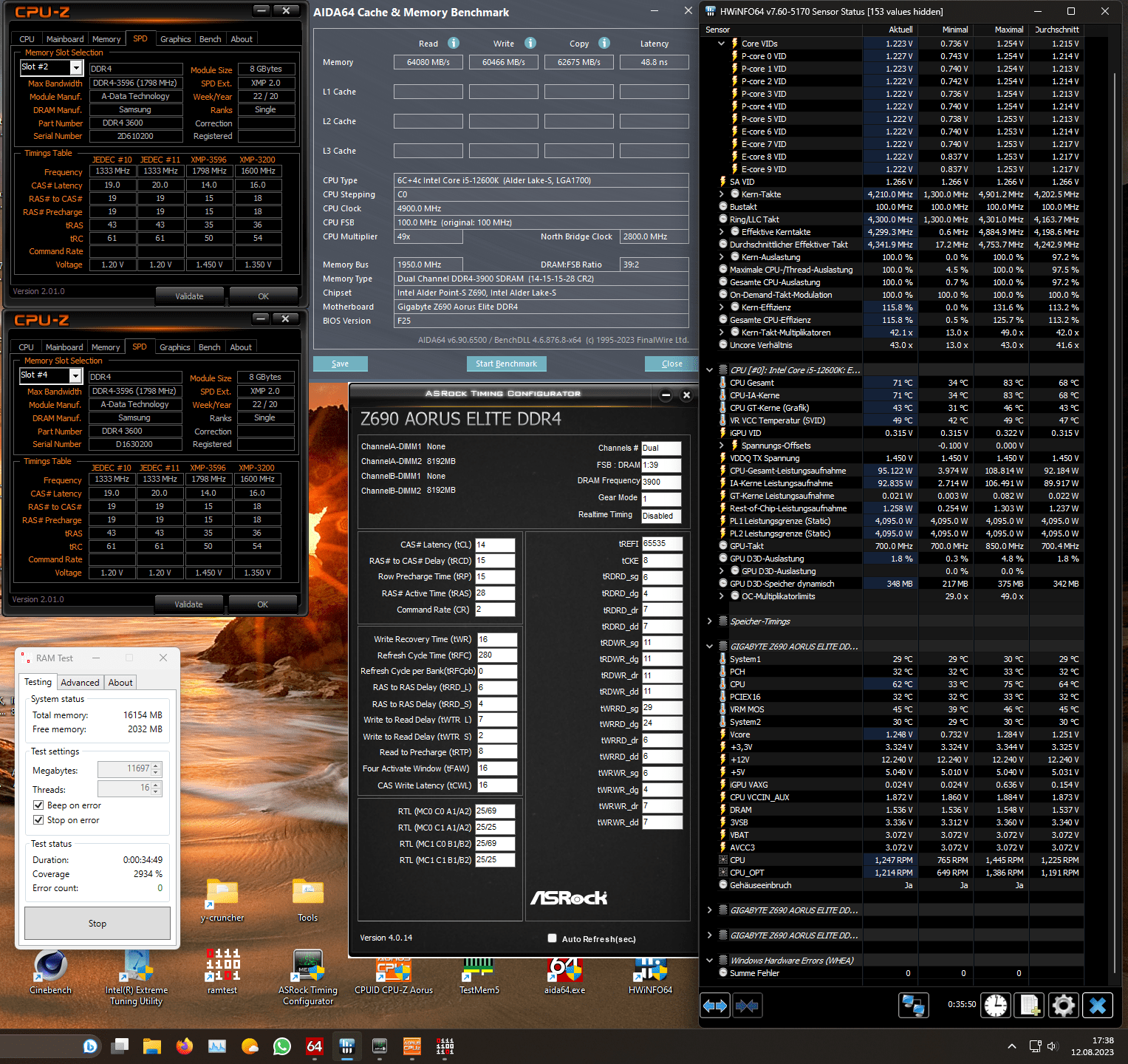Open HWiNFO remote network monitors icon
Screen dimensions: 1128x1064
click(914, 1006)
